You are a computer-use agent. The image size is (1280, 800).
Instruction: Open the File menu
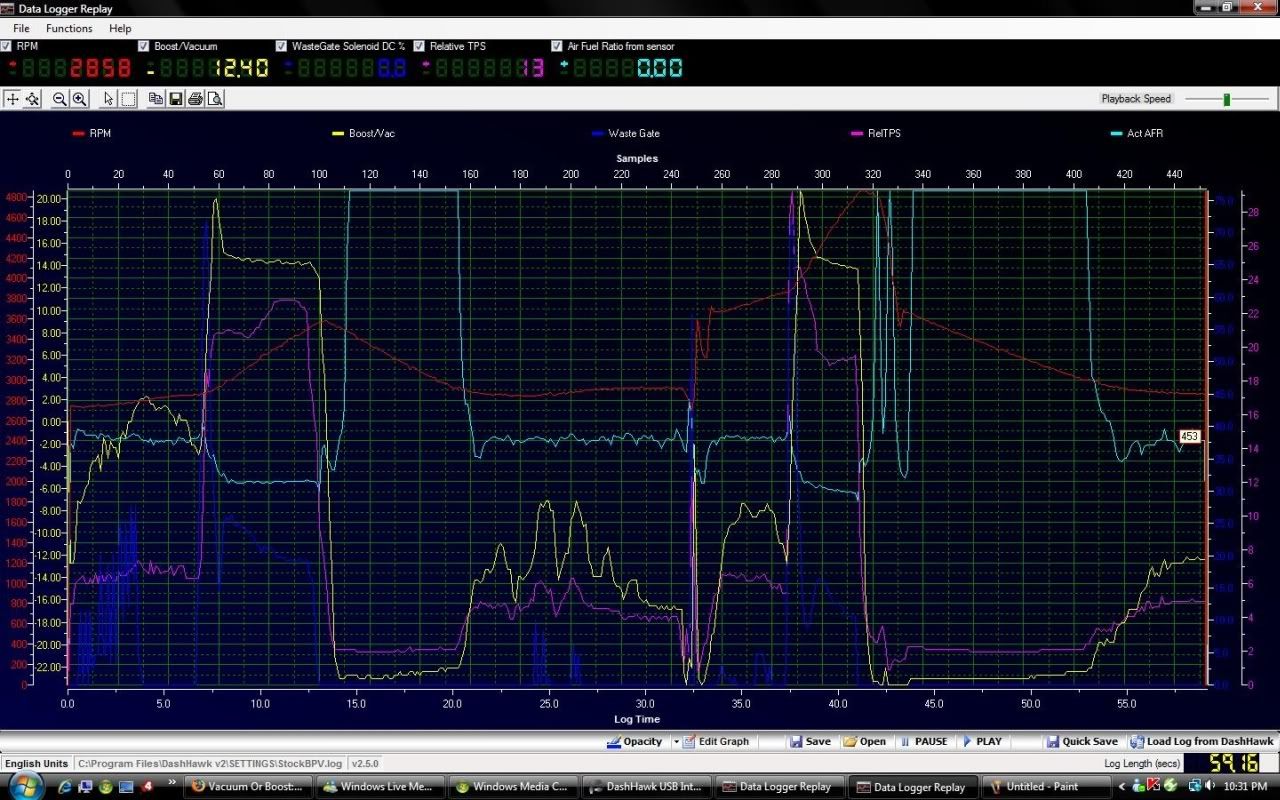(21, 29)
